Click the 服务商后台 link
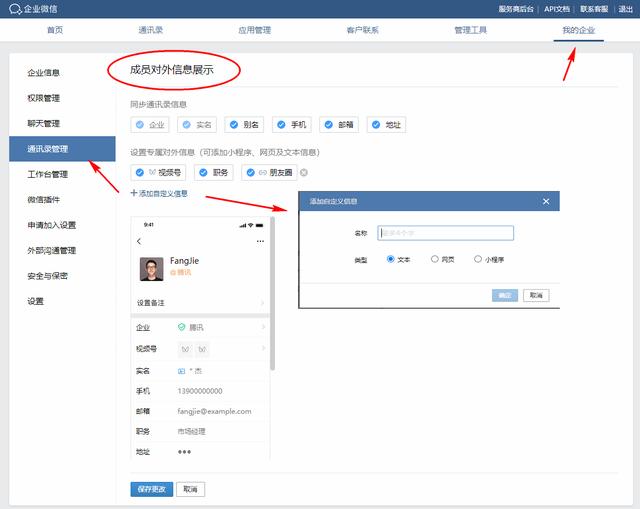 pos(516,9)
